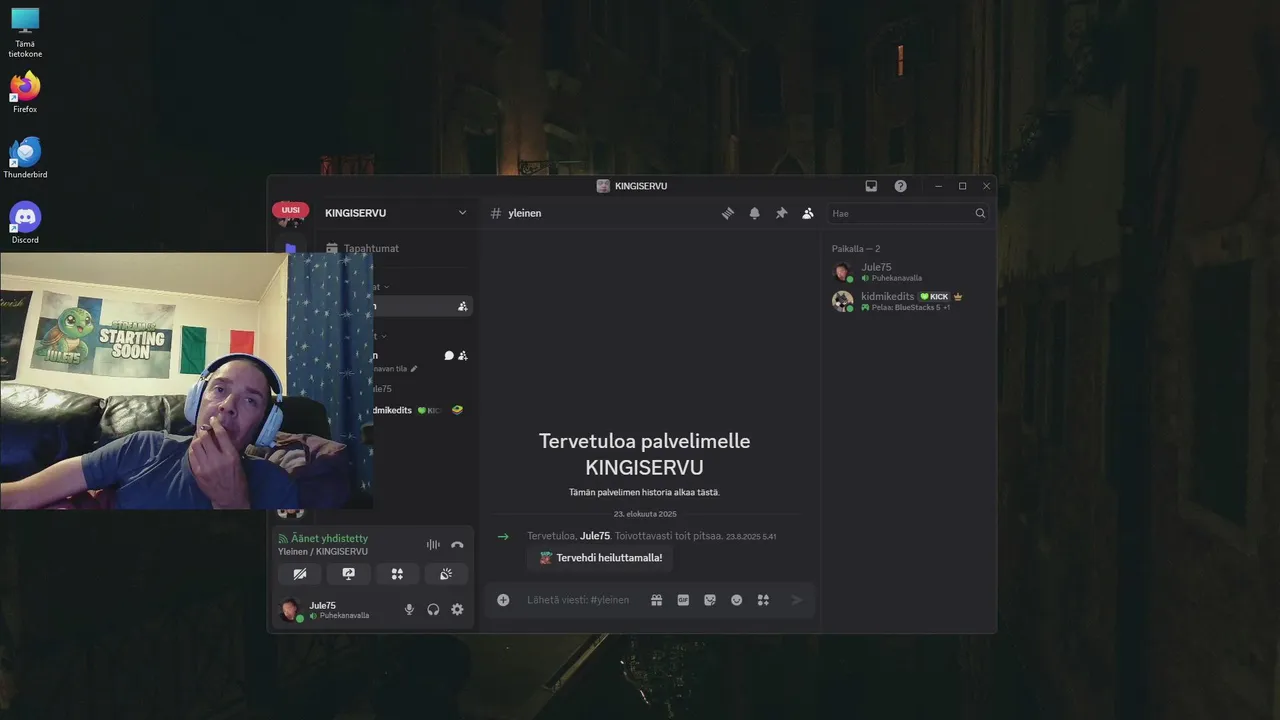The height and width of the screenshot is (720, 1280).
Task: Open Discord desktop shortcut
Action: click(x=25, y=222)
